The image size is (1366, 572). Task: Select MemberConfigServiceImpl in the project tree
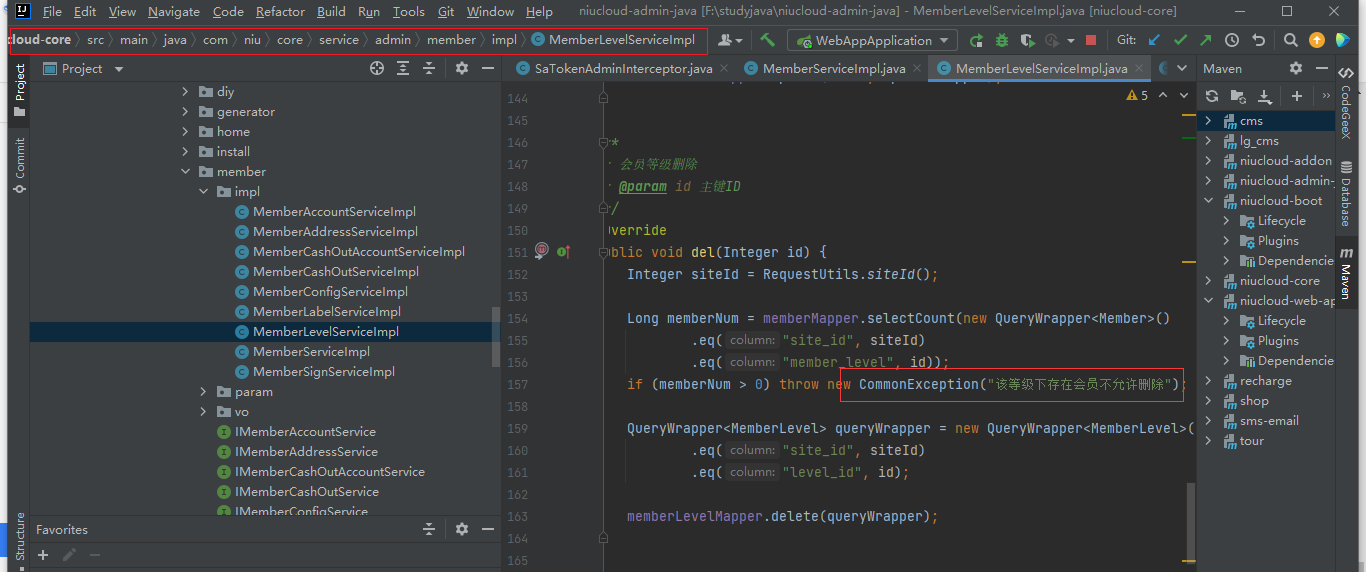(x=330, y=292)
